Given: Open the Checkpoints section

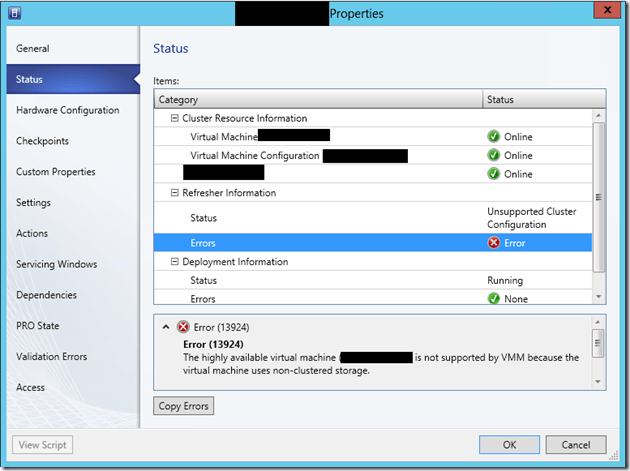Looking at the screenshot, I should (x=42, y=141).
